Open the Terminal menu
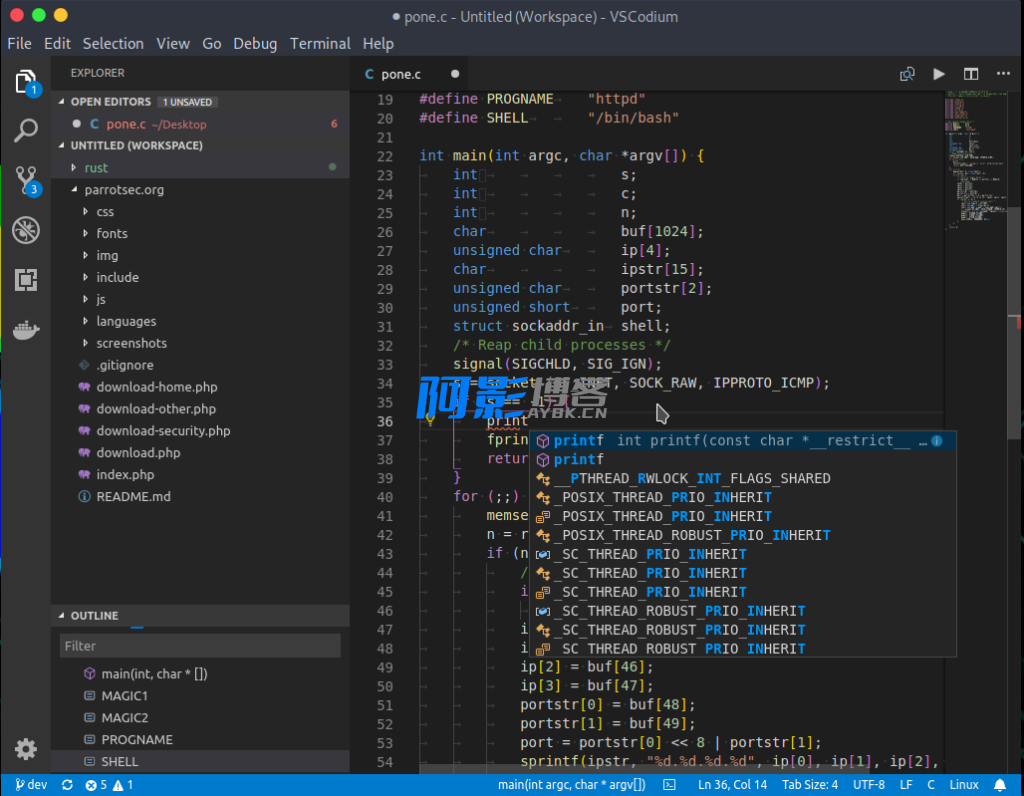Image resolution: width=1024 pixels, height=796 pixels. (320, 44)
